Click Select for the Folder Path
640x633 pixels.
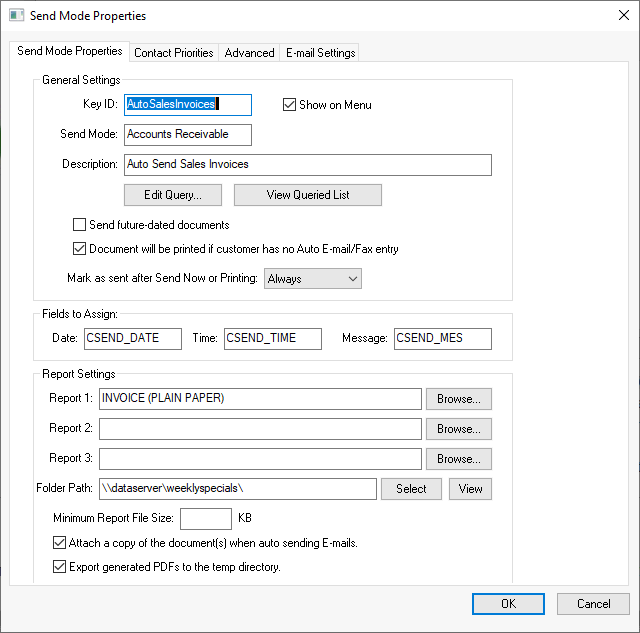[x=411, y=489]
